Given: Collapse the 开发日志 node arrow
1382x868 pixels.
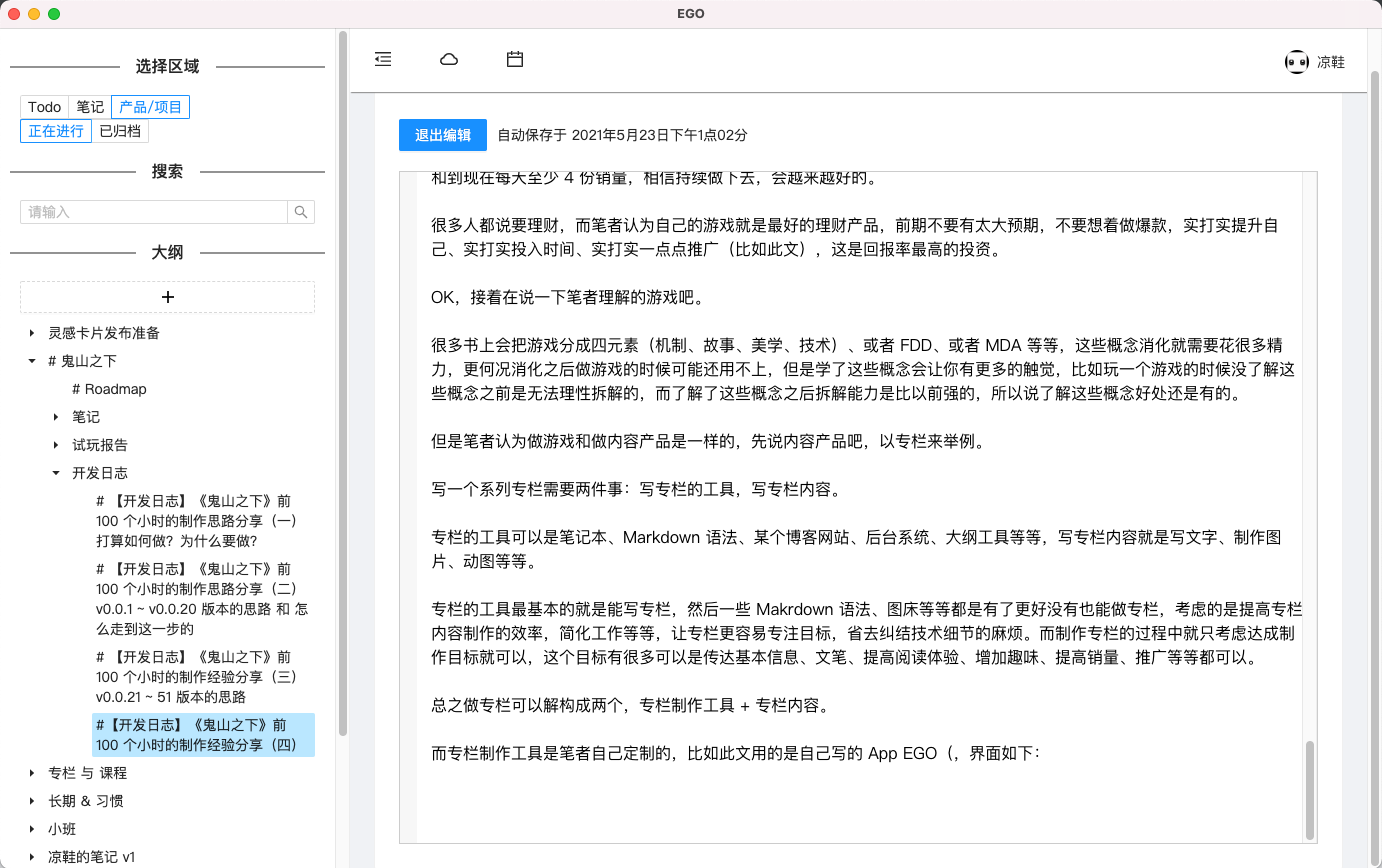Looking at the screenshot, I should click(57, 473).
